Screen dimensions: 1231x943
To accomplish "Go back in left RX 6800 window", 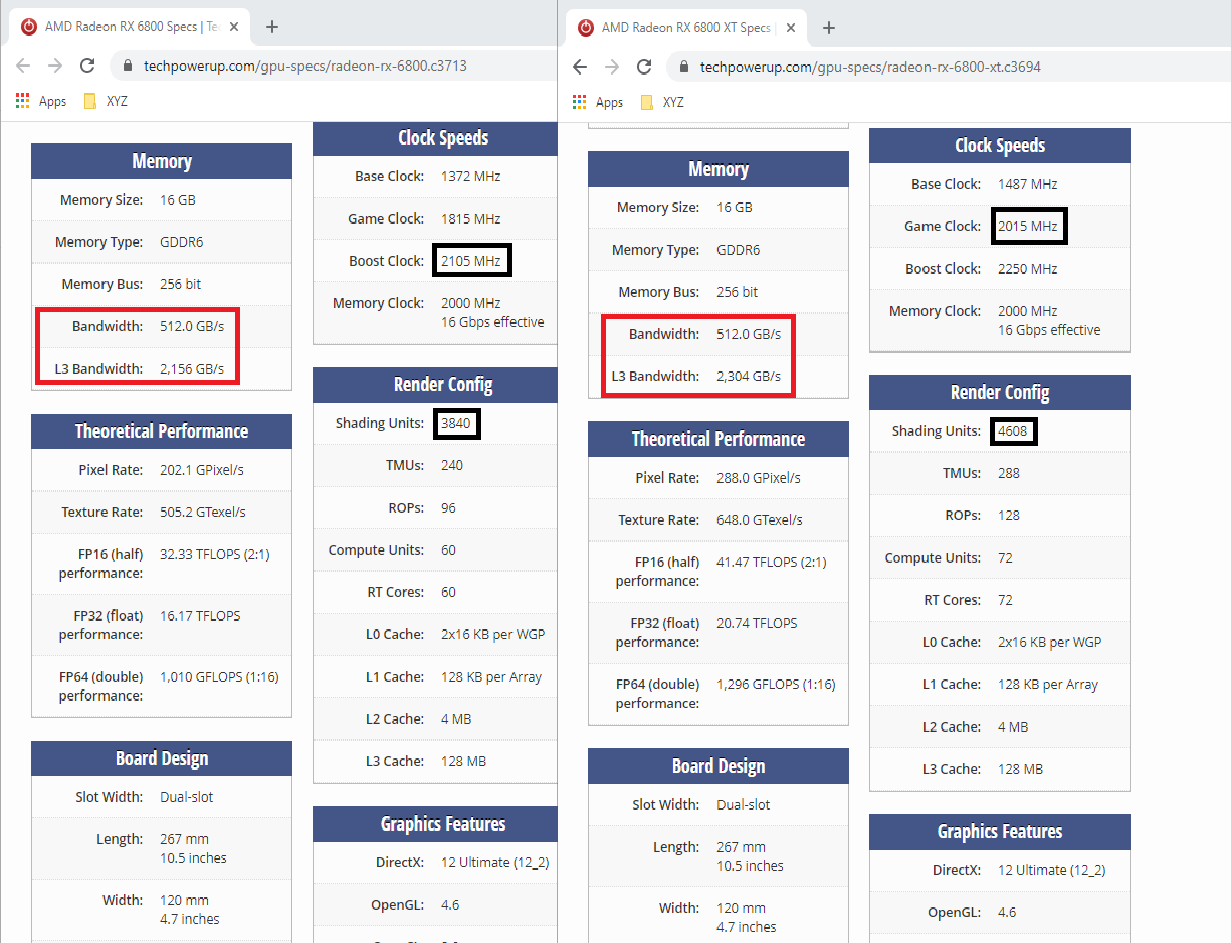I will (23, 66).
